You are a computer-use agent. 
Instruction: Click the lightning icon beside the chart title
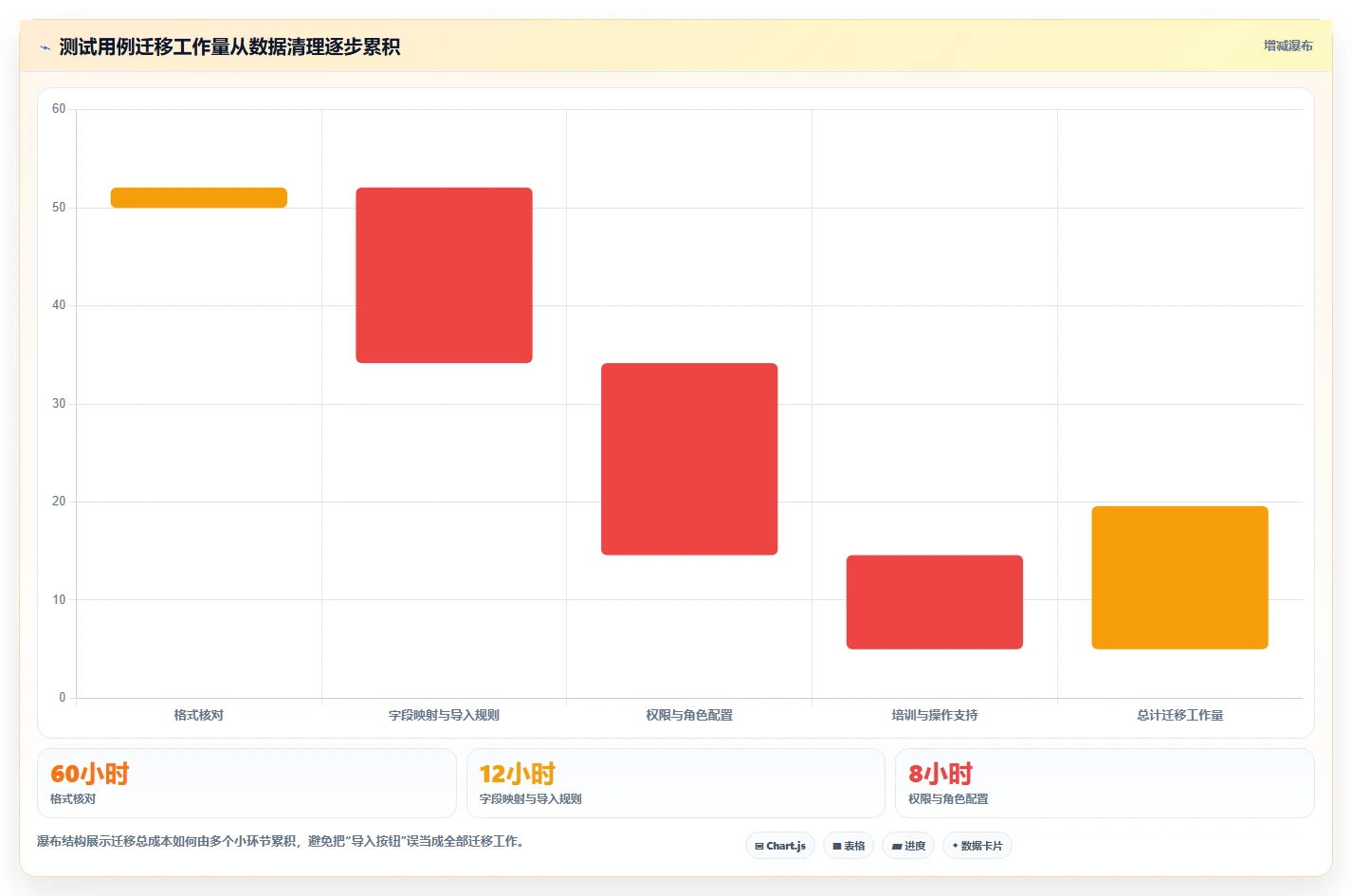45,47
